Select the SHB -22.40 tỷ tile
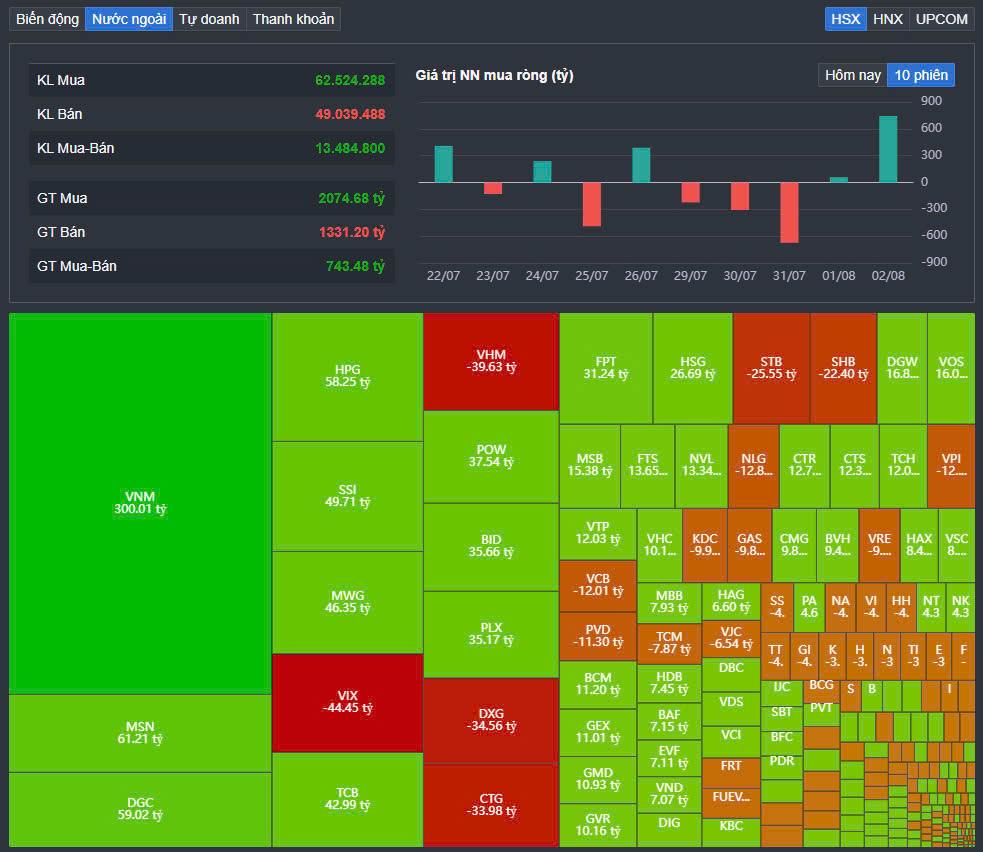 843,369
